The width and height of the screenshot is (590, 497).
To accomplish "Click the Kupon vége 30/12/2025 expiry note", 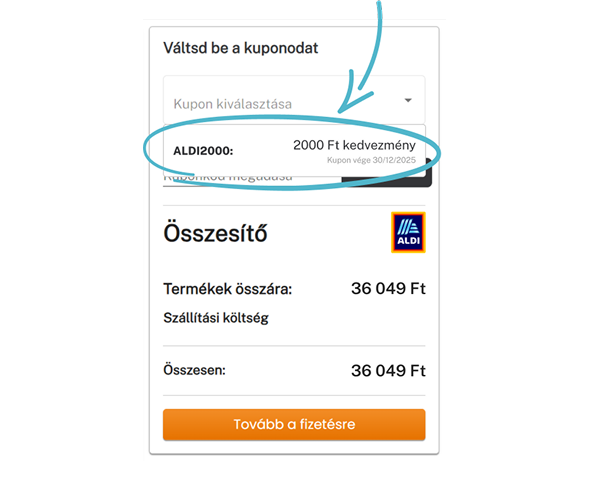I will [371, 160].
